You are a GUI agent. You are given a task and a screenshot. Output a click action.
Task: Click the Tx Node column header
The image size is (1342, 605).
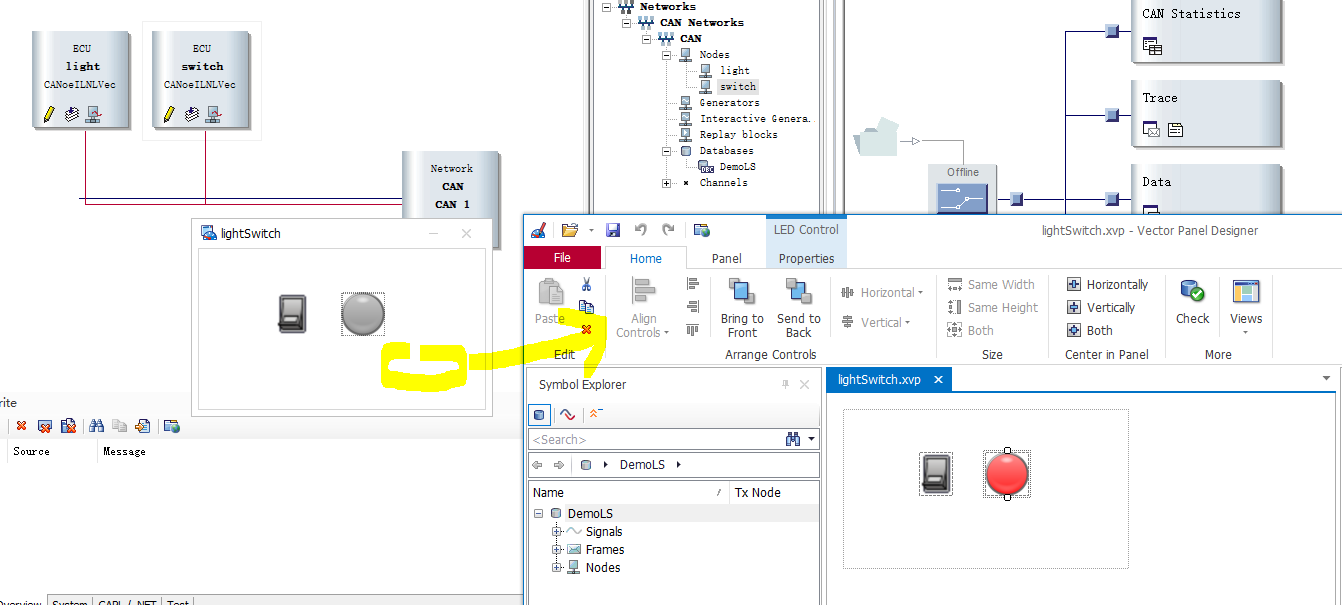click(772, 492)
